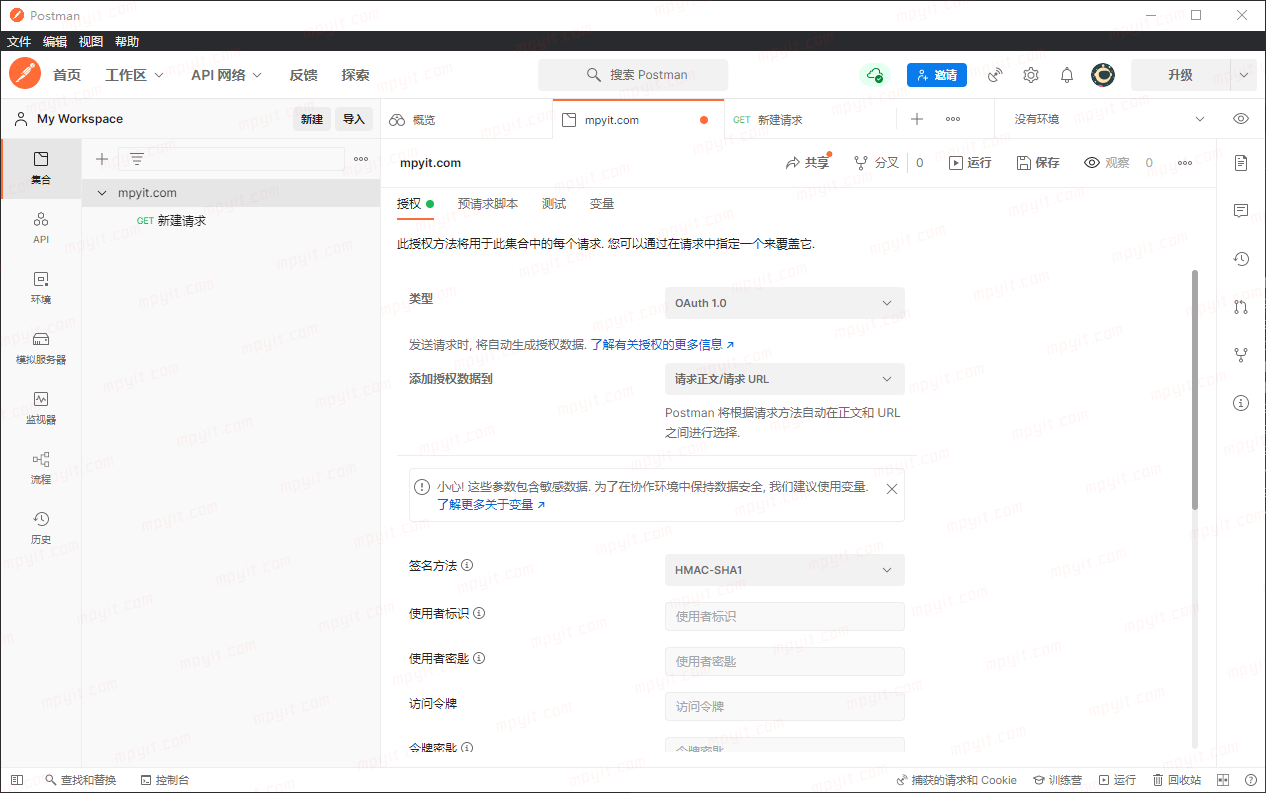
Task: Open the collection list three-dot options
Action: point(361,159)
